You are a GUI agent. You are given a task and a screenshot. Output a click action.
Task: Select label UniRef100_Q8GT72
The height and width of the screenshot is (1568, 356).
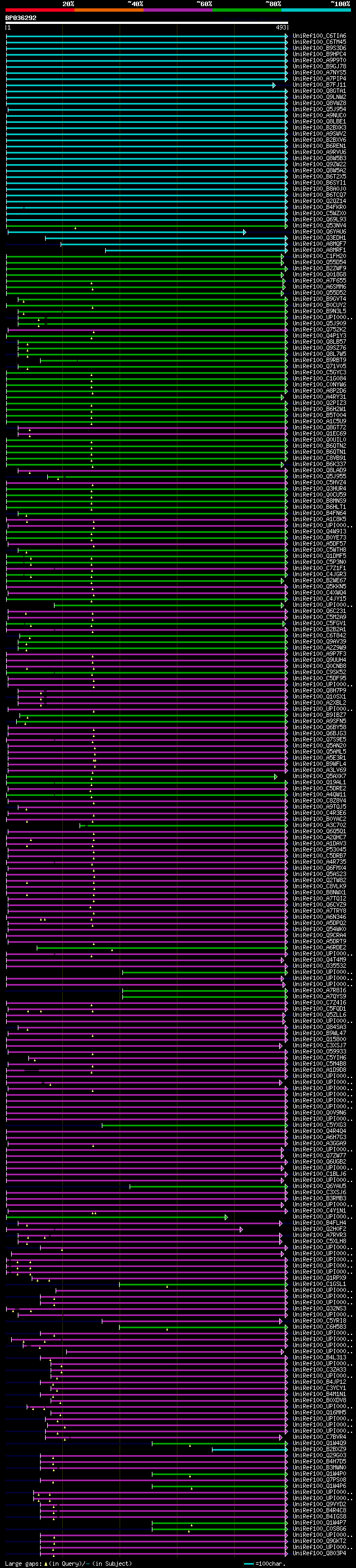coord(319,427)
